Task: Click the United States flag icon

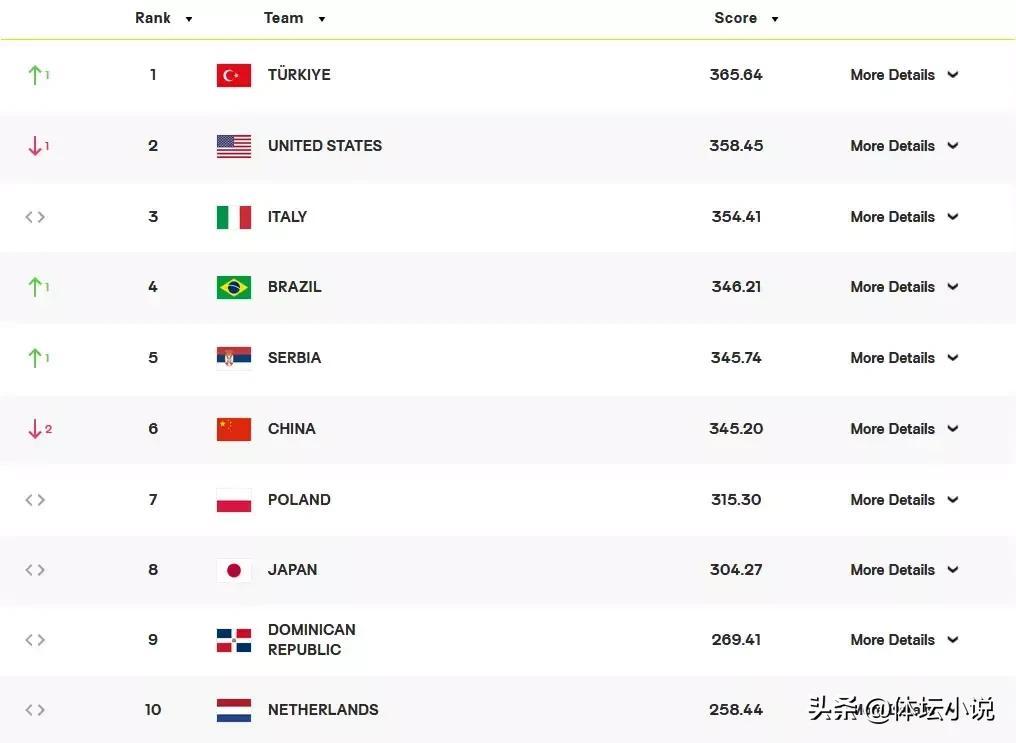Action: click(233, 146)
